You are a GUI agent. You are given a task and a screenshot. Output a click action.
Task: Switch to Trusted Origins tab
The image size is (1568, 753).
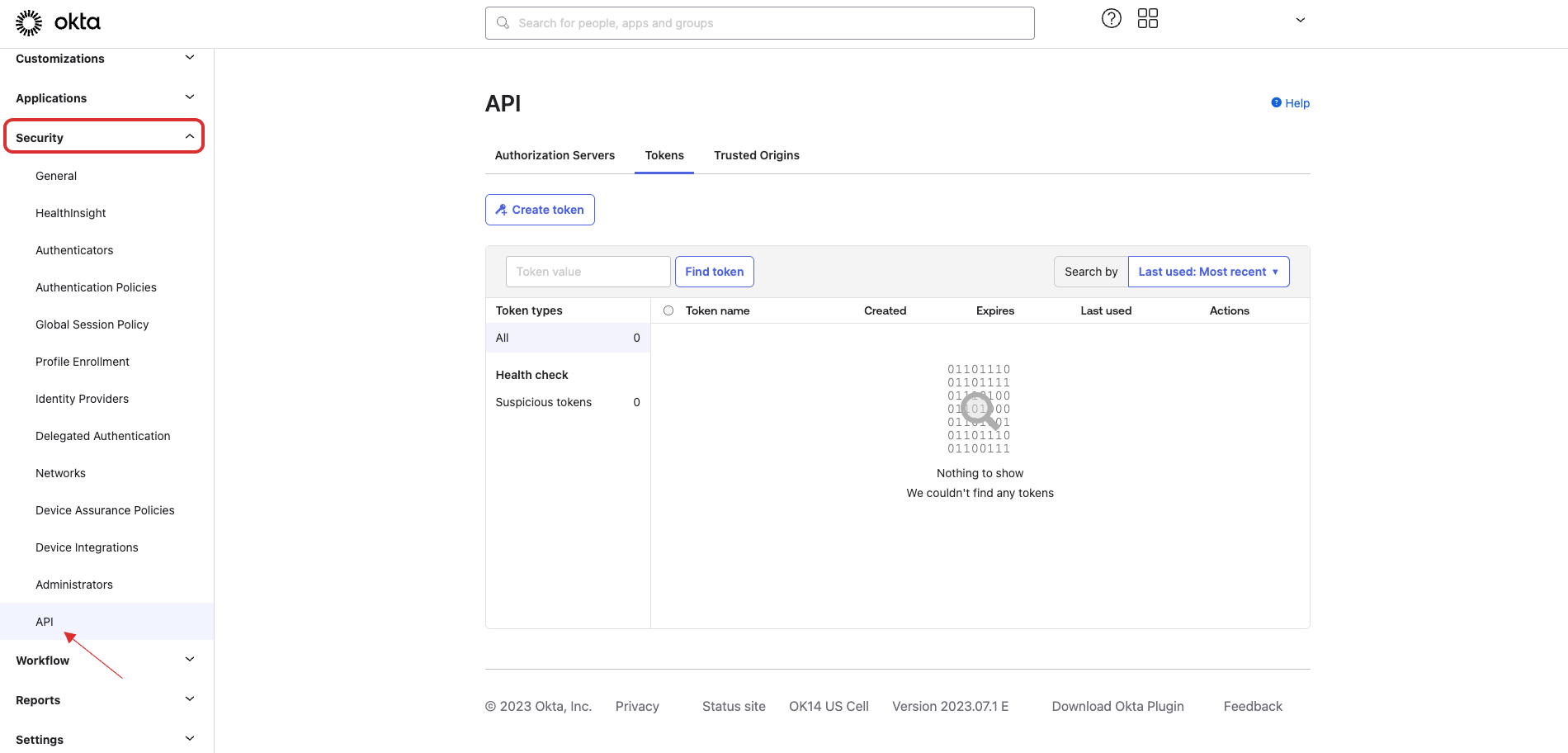click(x=757, y=155)
